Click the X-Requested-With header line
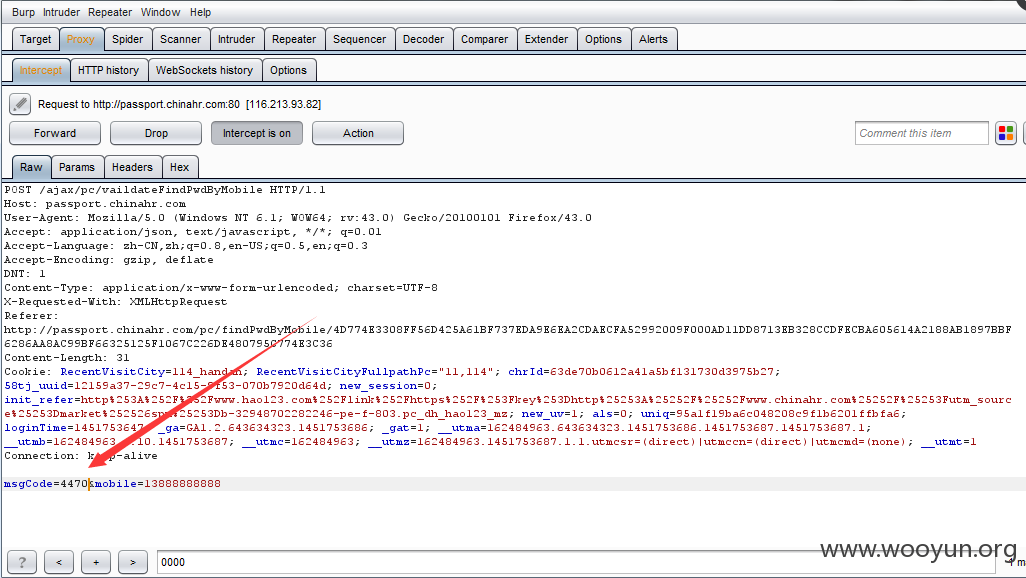 (x=116, y=302)
